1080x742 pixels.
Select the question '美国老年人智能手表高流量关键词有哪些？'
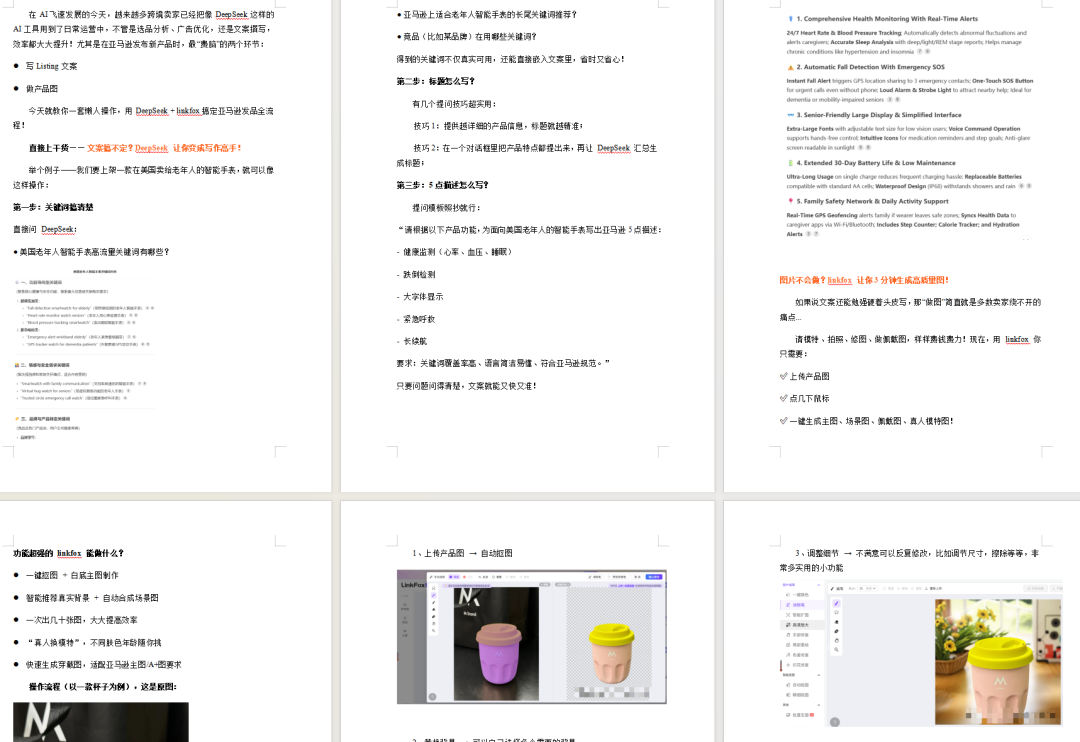94,251
